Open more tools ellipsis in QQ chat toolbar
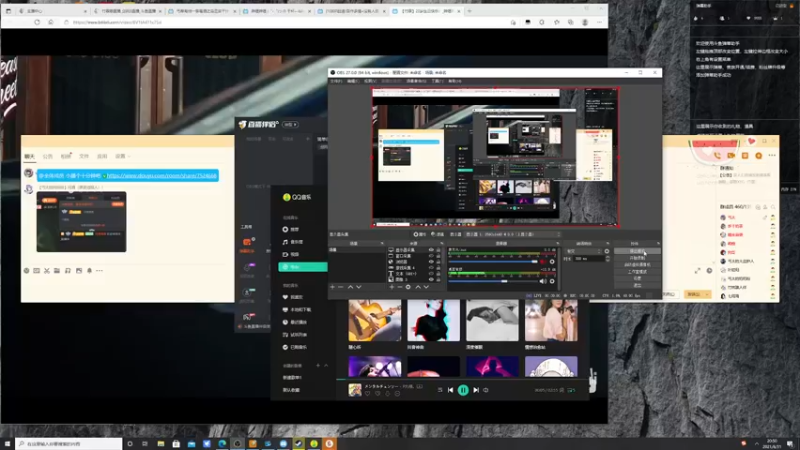This screenshot has width=800, height=450. pos(99,270)
